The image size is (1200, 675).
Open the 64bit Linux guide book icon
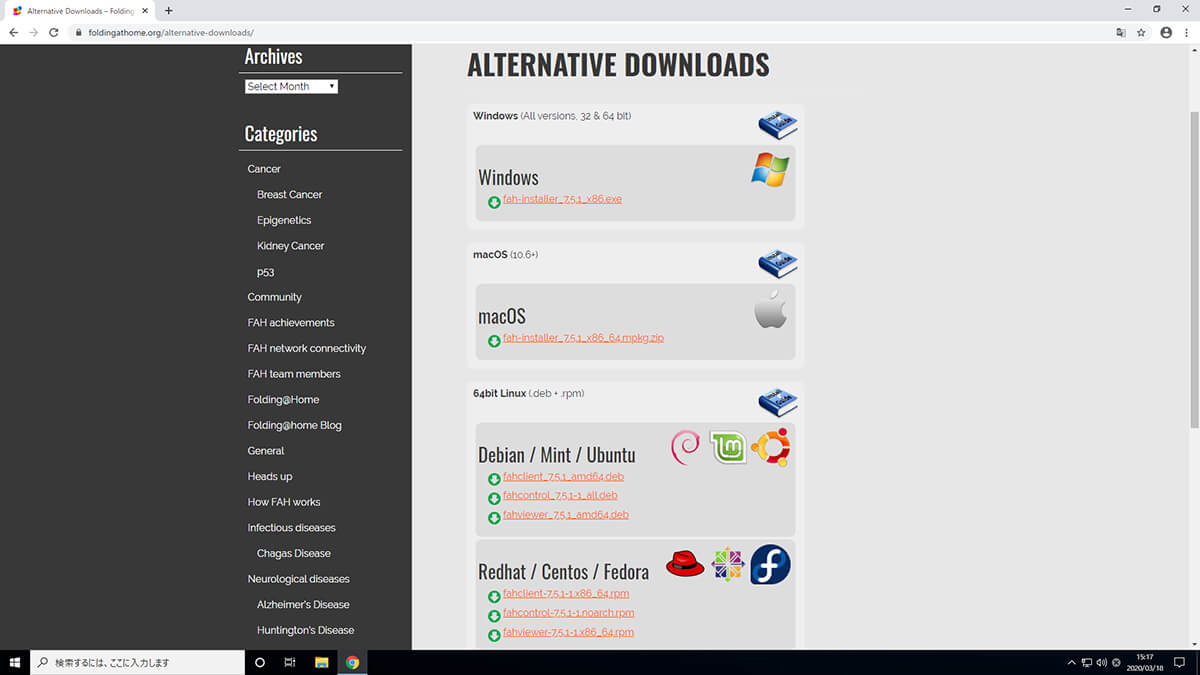pyautogui.click(x=777, y=403)
